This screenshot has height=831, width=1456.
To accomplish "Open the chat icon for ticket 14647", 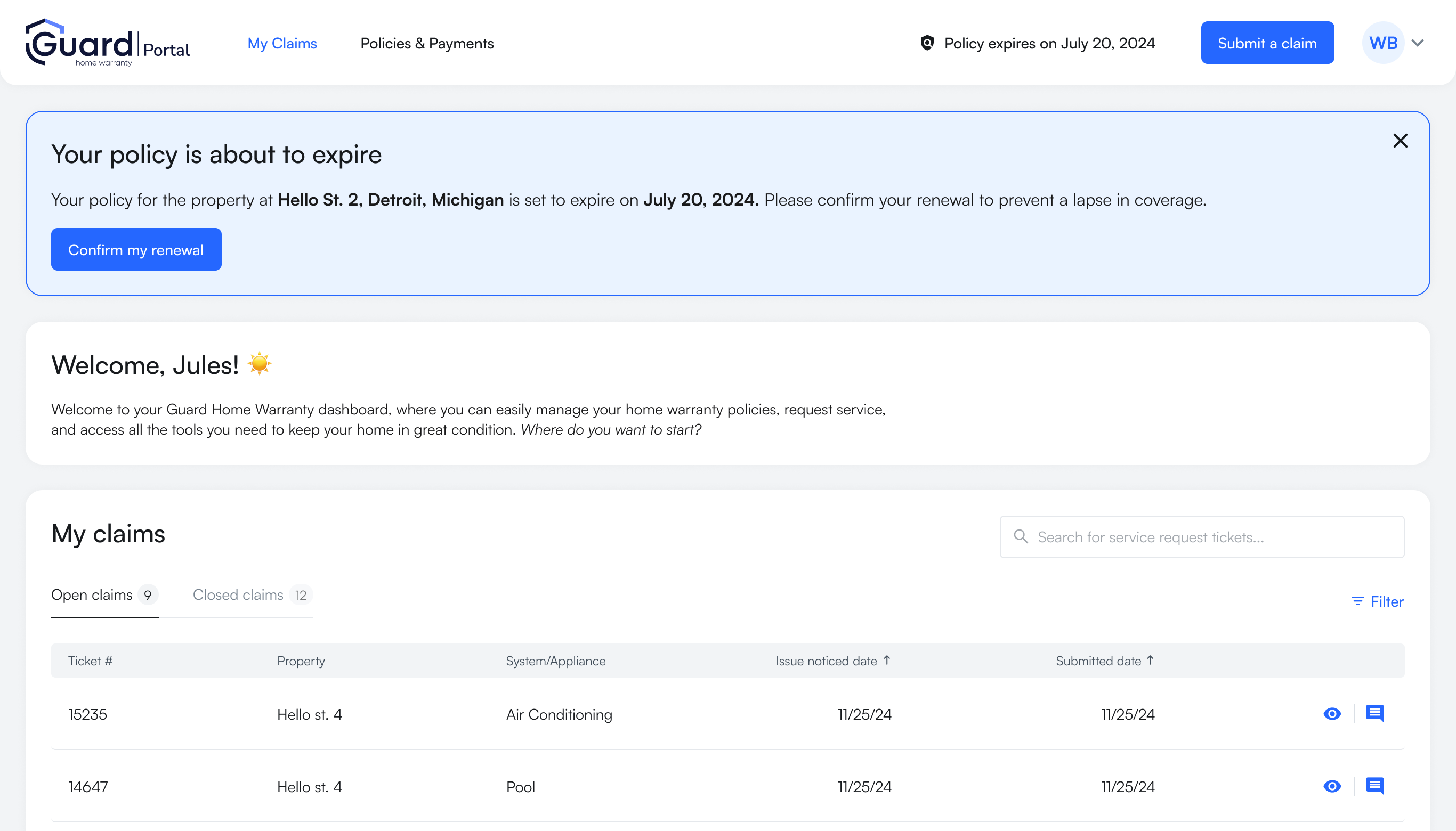I will tap(1374, 786).
